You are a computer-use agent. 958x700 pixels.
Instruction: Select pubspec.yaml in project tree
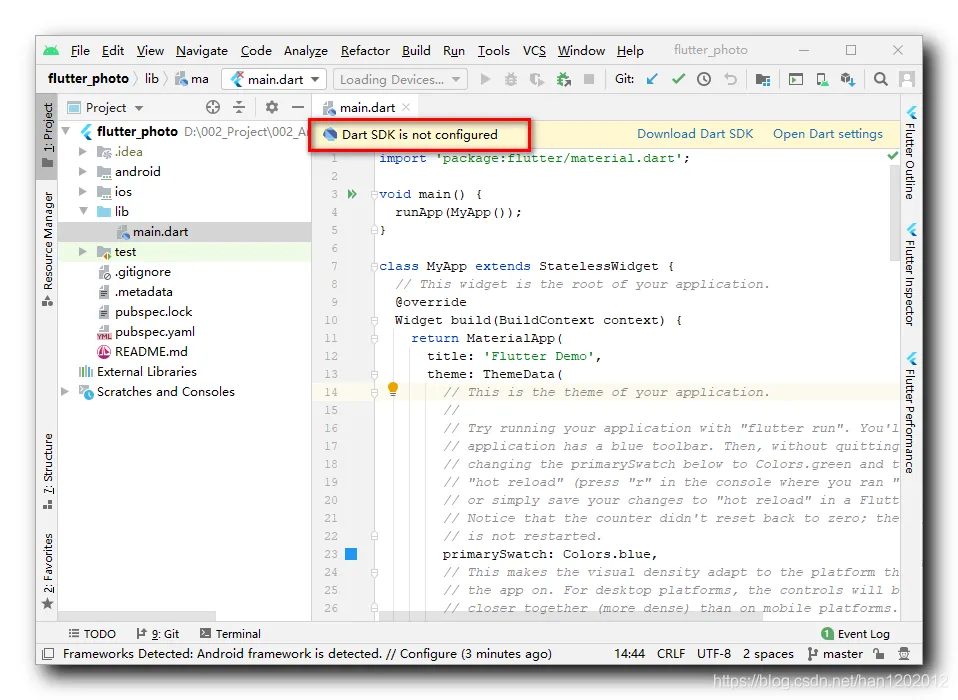click(x=155, y=332)
